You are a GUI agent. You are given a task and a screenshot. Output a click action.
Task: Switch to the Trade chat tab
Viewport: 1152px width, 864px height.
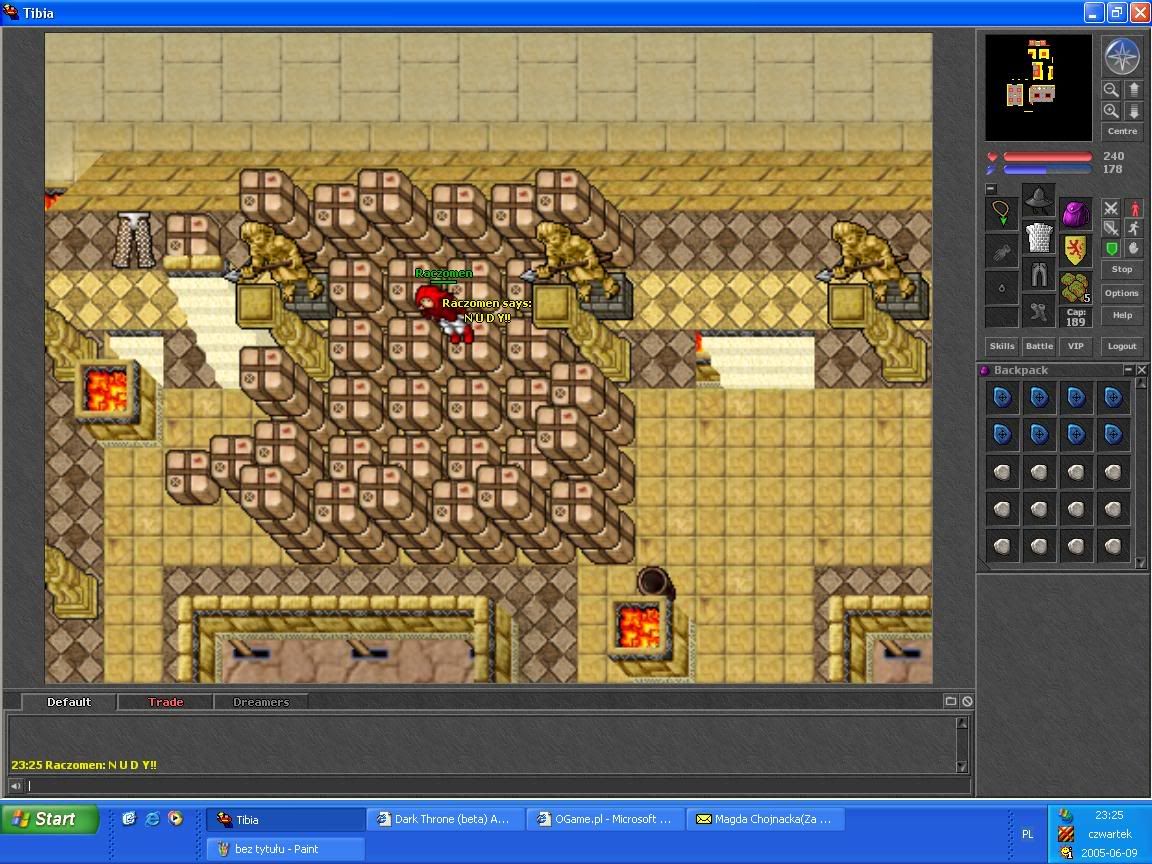pyautogui.click(x=165, y=702)
